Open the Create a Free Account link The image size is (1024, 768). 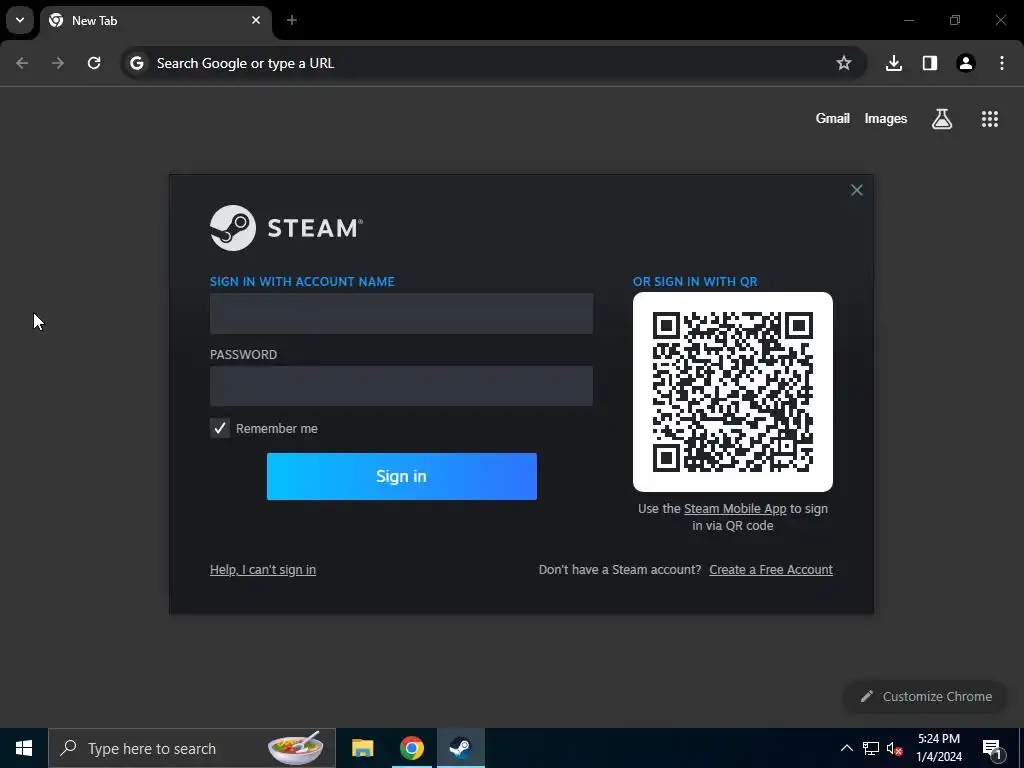click(x=771, y=569)
